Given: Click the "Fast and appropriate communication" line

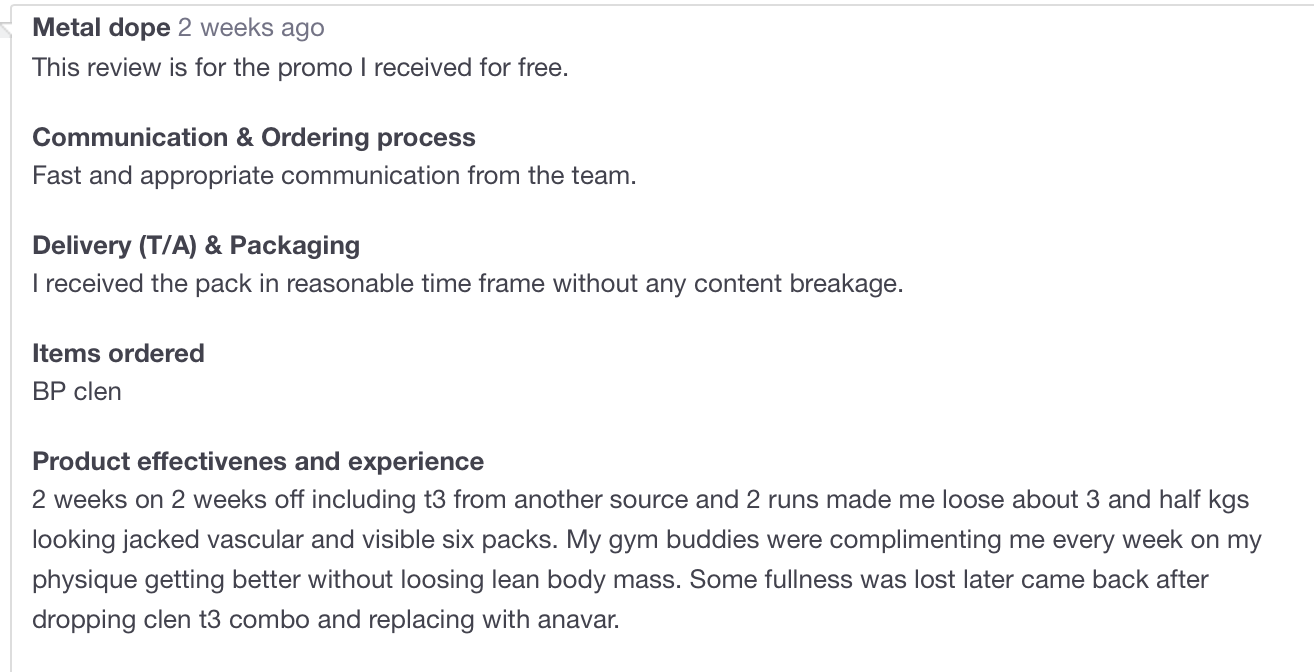Looking at the screenshot, I should 334,176.
